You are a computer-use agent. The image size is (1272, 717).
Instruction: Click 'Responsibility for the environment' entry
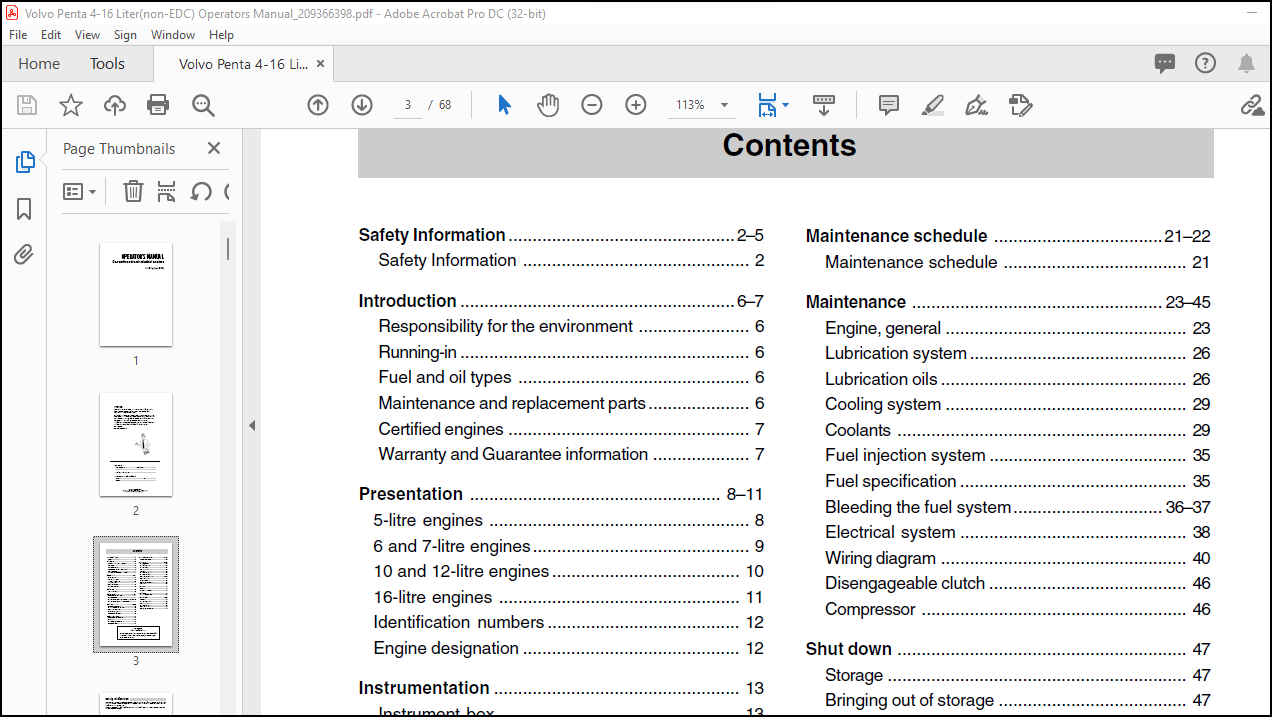coord(506,326)
